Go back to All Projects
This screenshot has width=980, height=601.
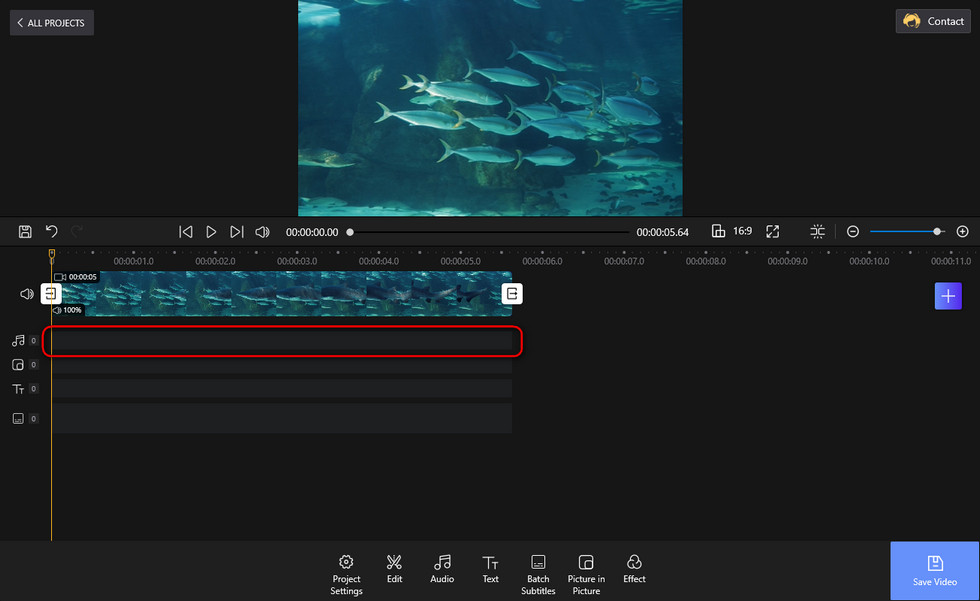click(51, 22)
